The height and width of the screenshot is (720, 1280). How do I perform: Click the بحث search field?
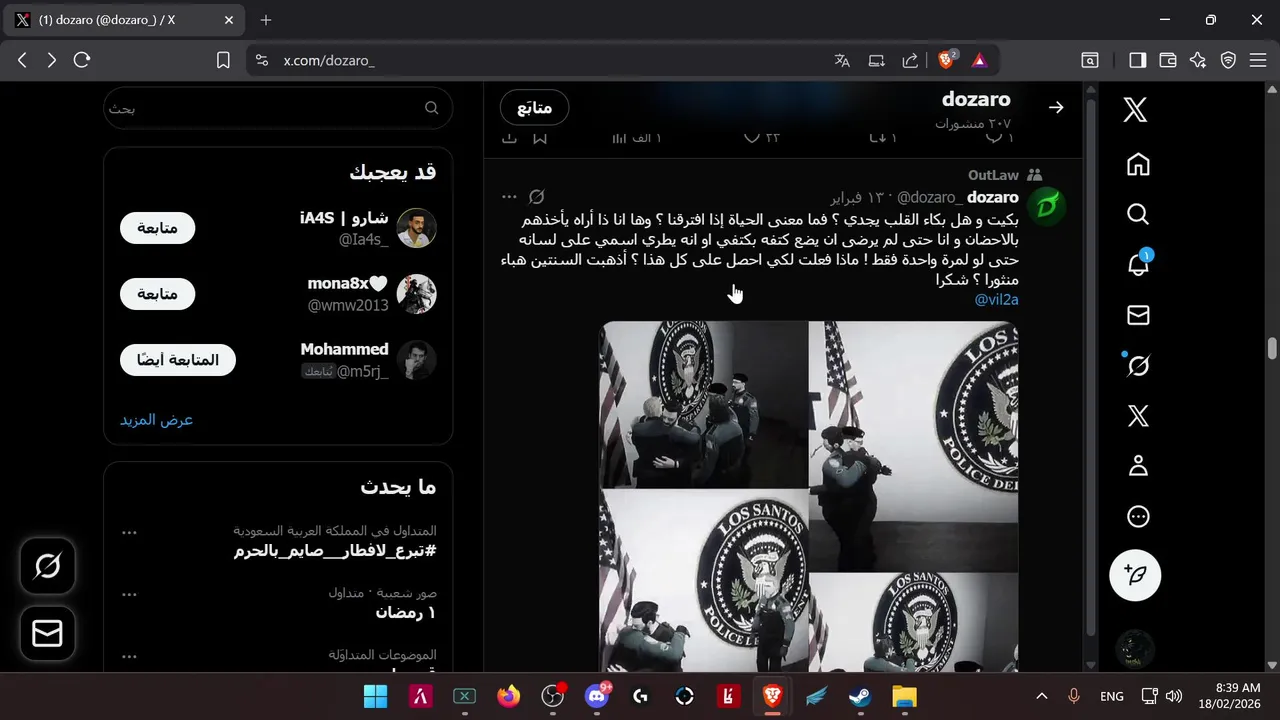pos(278,108)
